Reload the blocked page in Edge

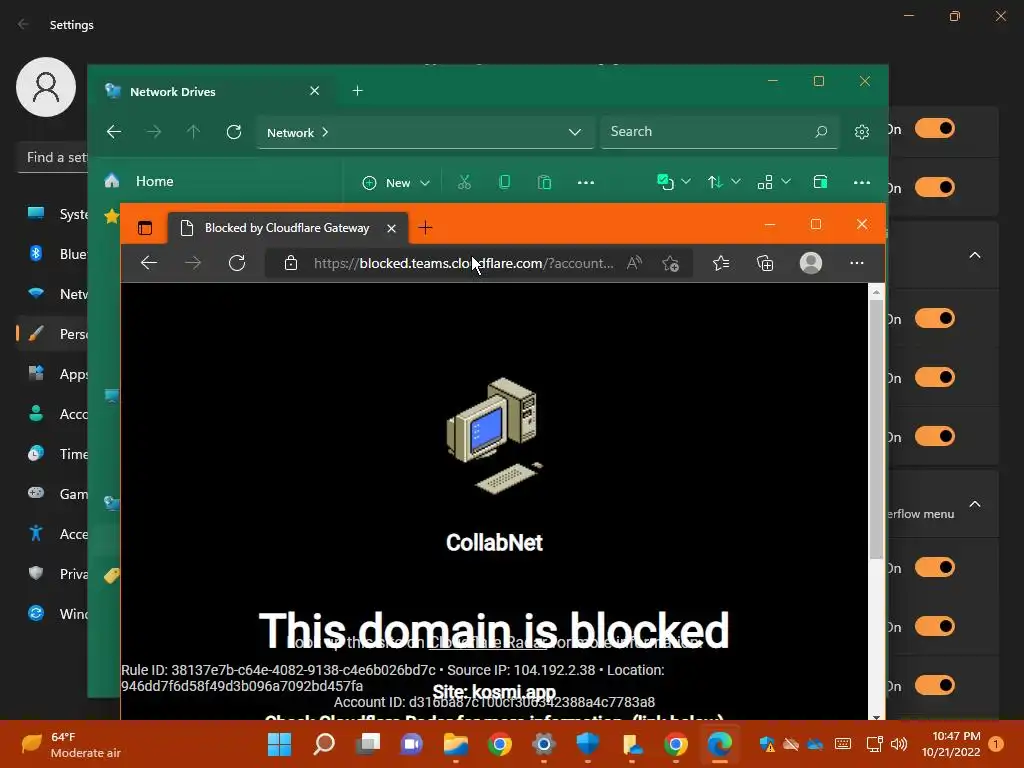click(237, 263)
